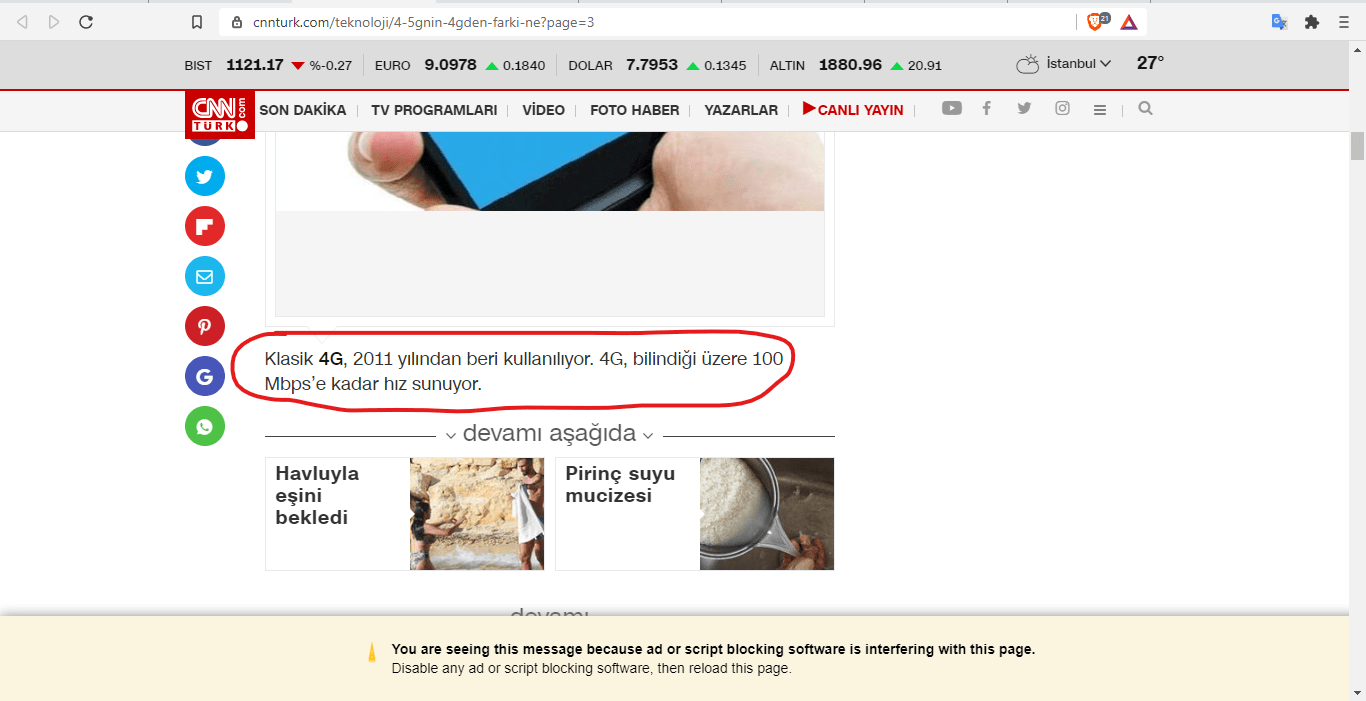Click the smartphone article image
This screenshot has width=1366, height=701.
[x=550, y=170]
